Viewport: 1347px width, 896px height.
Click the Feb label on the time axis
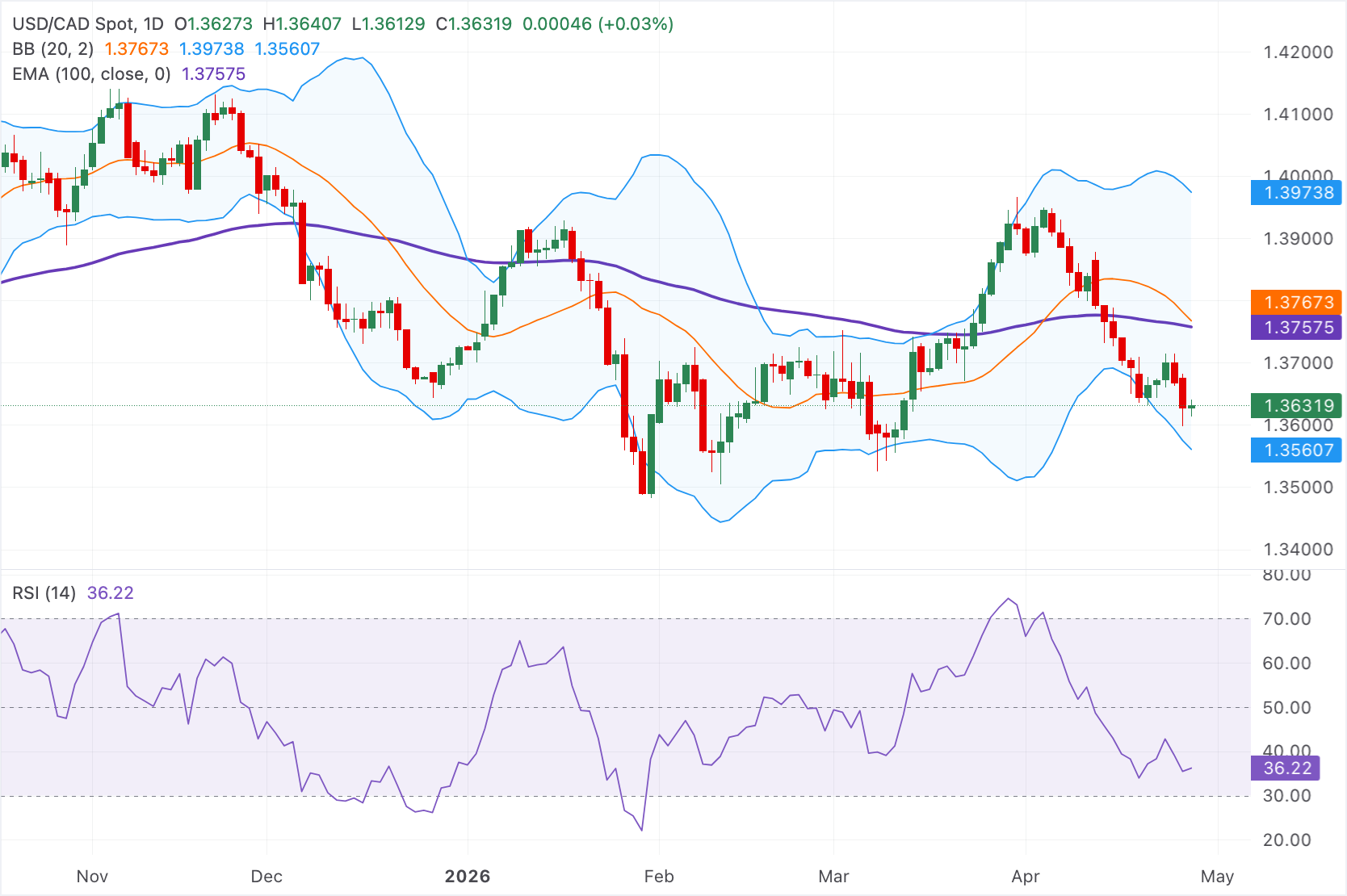coord(659,877)
